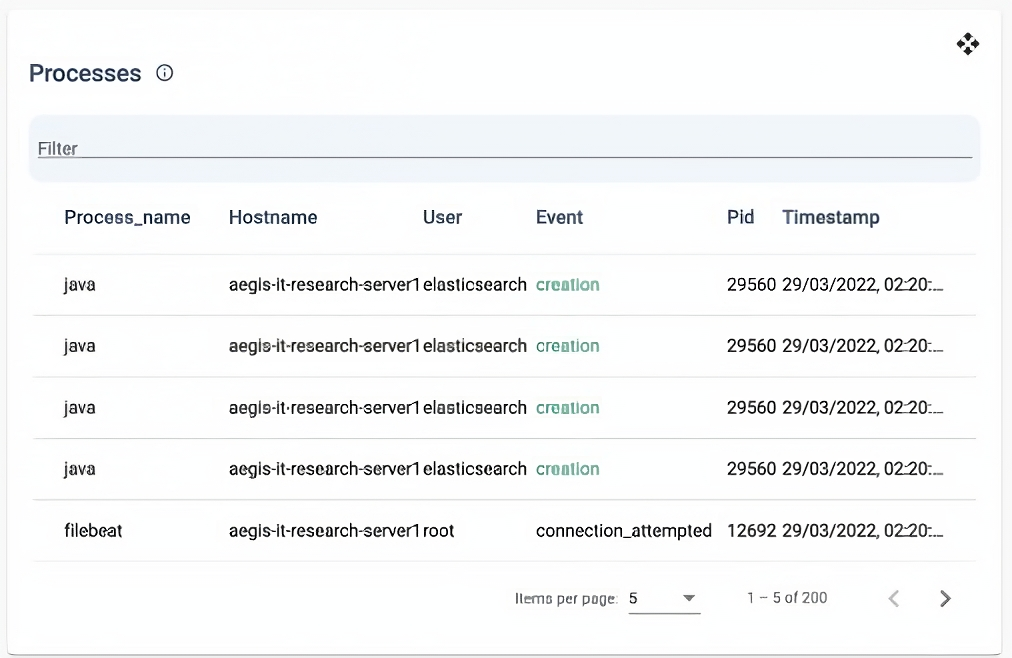Click the Filter input field

(504, 148)
